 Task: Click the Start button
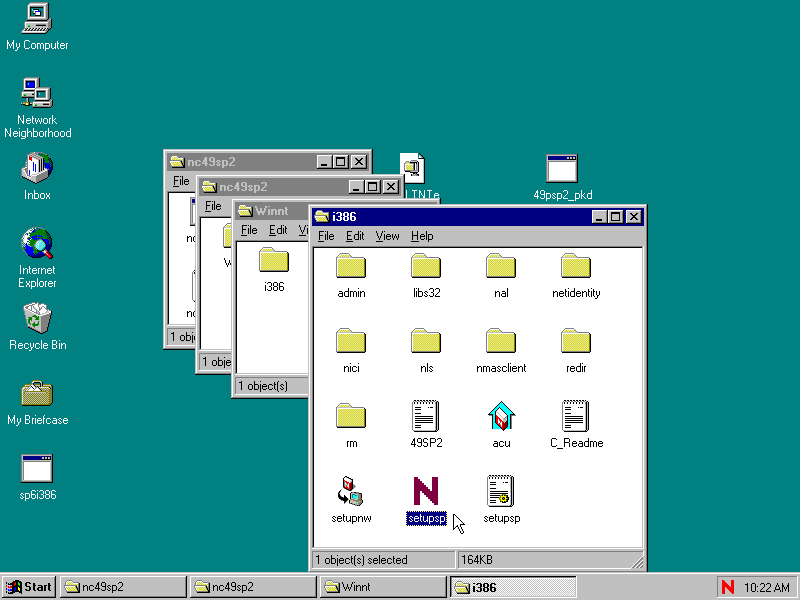click(x=29, y=587)
